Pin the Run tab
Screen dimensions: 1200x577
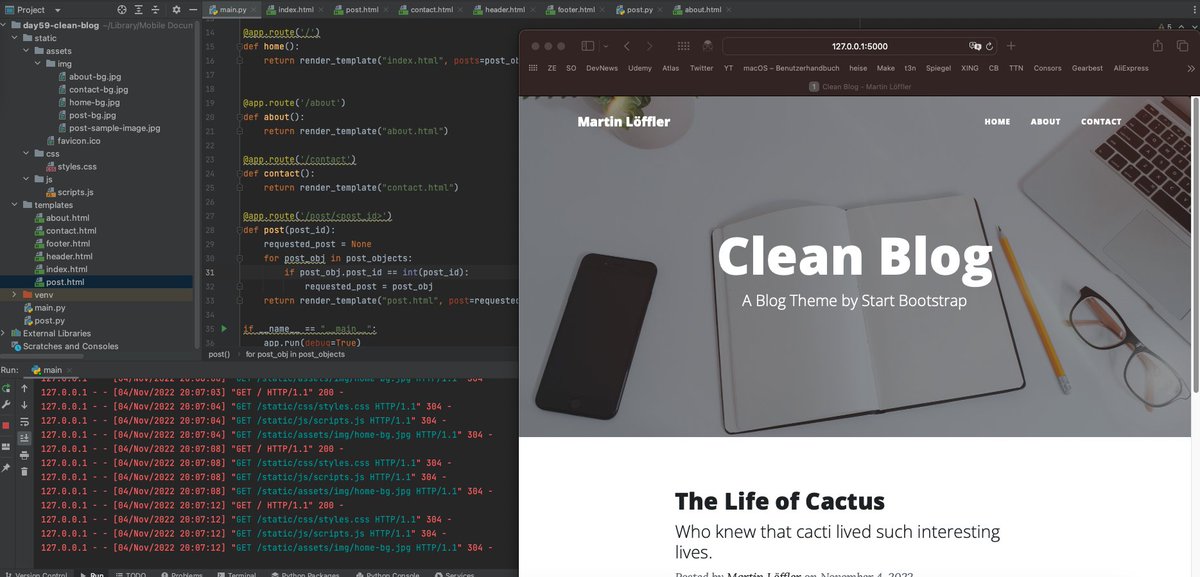[x=7, y=467]
